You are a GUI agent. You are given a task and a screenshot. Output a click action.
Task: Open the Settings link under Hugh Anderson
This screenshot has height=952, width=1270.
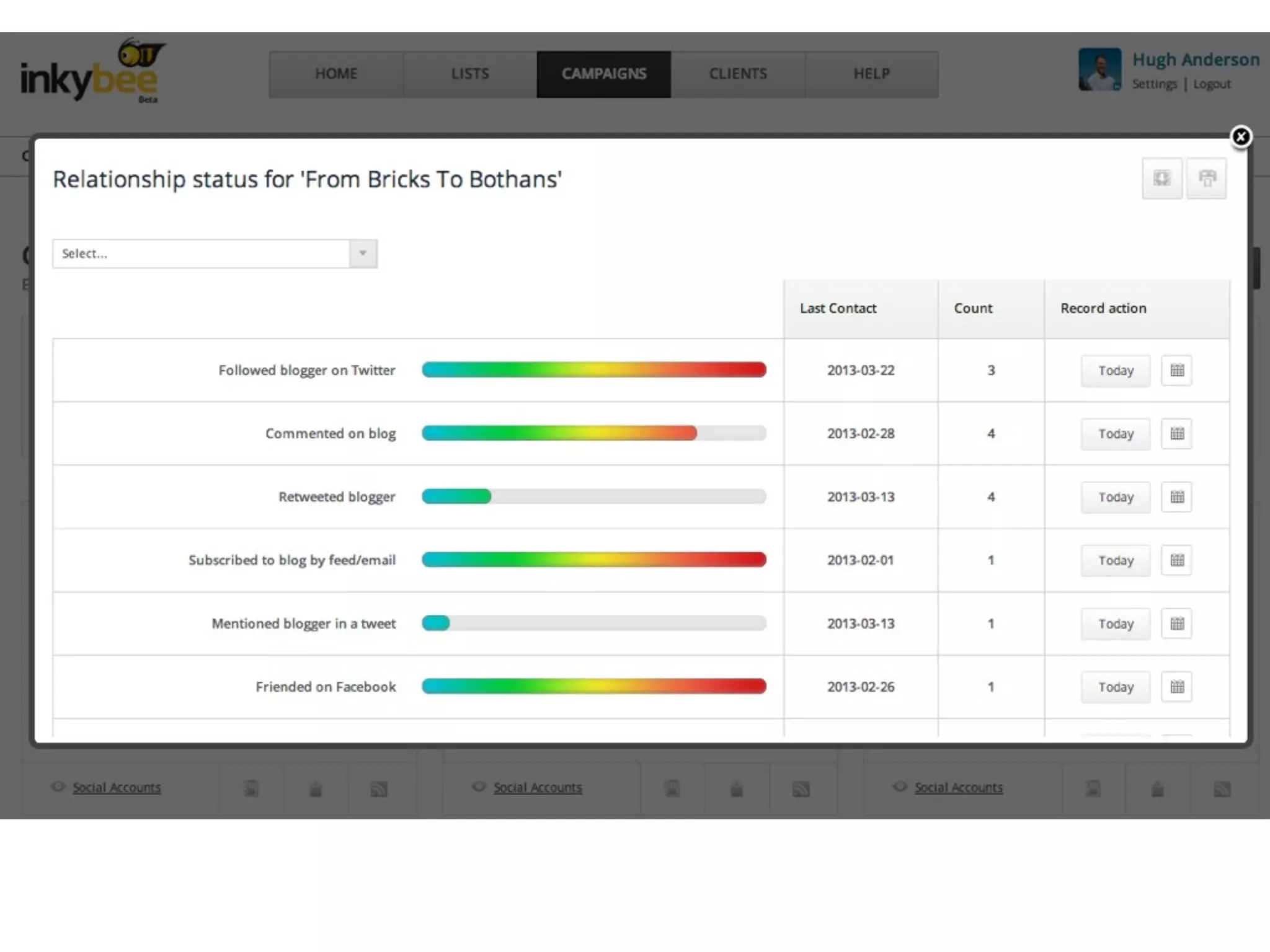coord(1154,84)
